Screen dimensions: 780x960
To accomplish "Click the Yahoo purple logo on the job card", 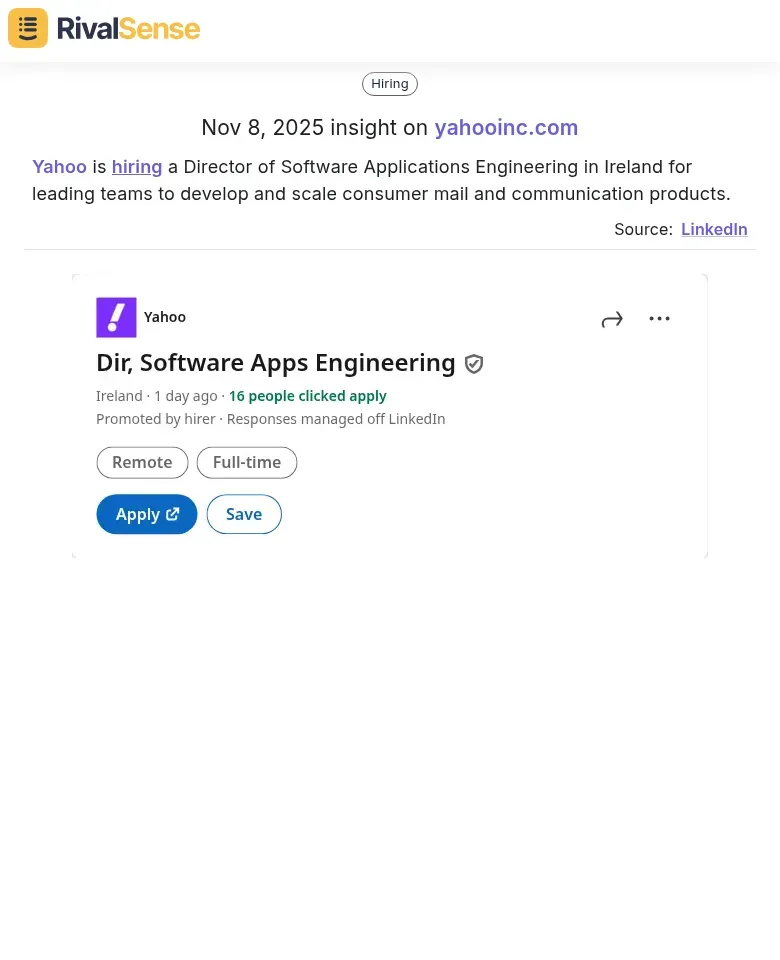I will click(x=116, y=317).
